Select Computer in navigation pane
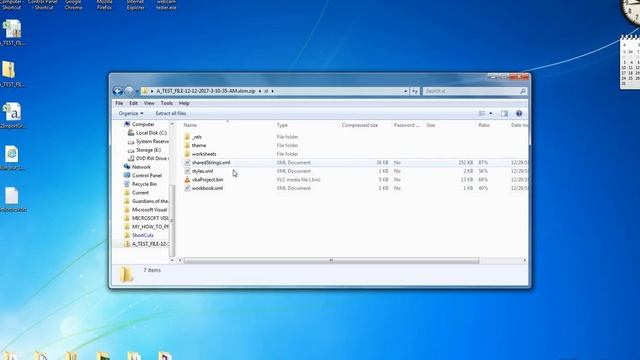This screenshot has height=360, width=640. point(143,124)
